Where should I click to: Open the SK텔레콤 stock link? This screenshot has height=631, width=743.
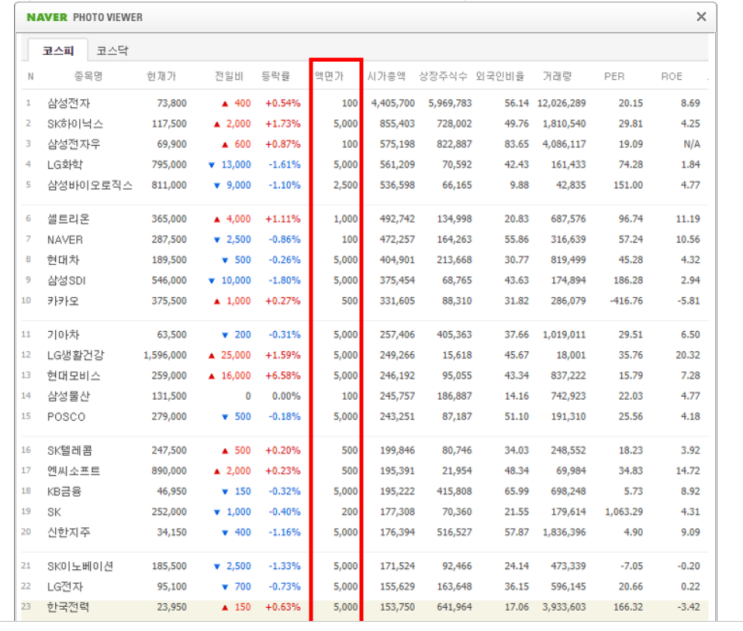[70, 450]
